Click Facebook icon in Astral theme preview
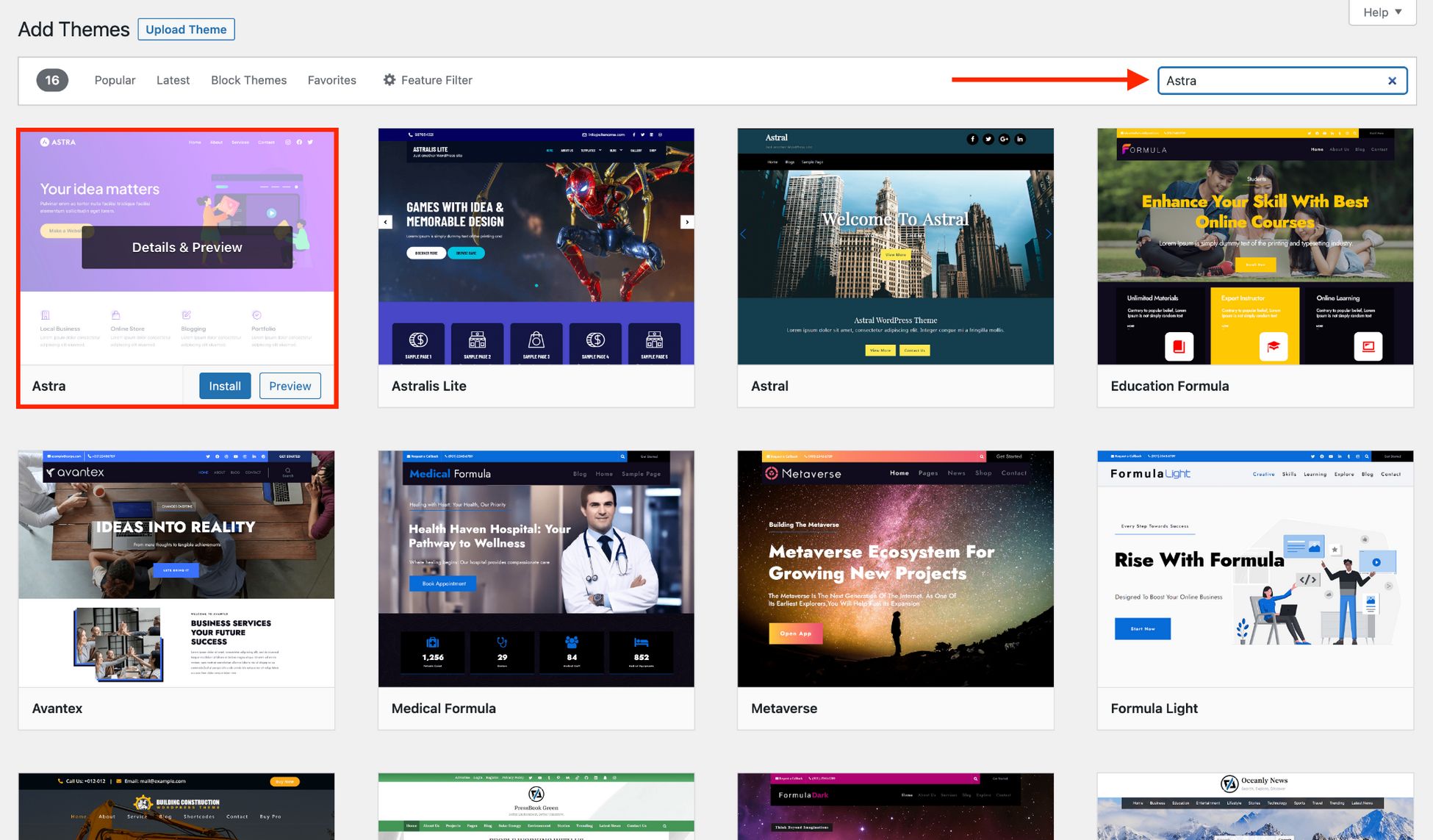 (972, 139)
